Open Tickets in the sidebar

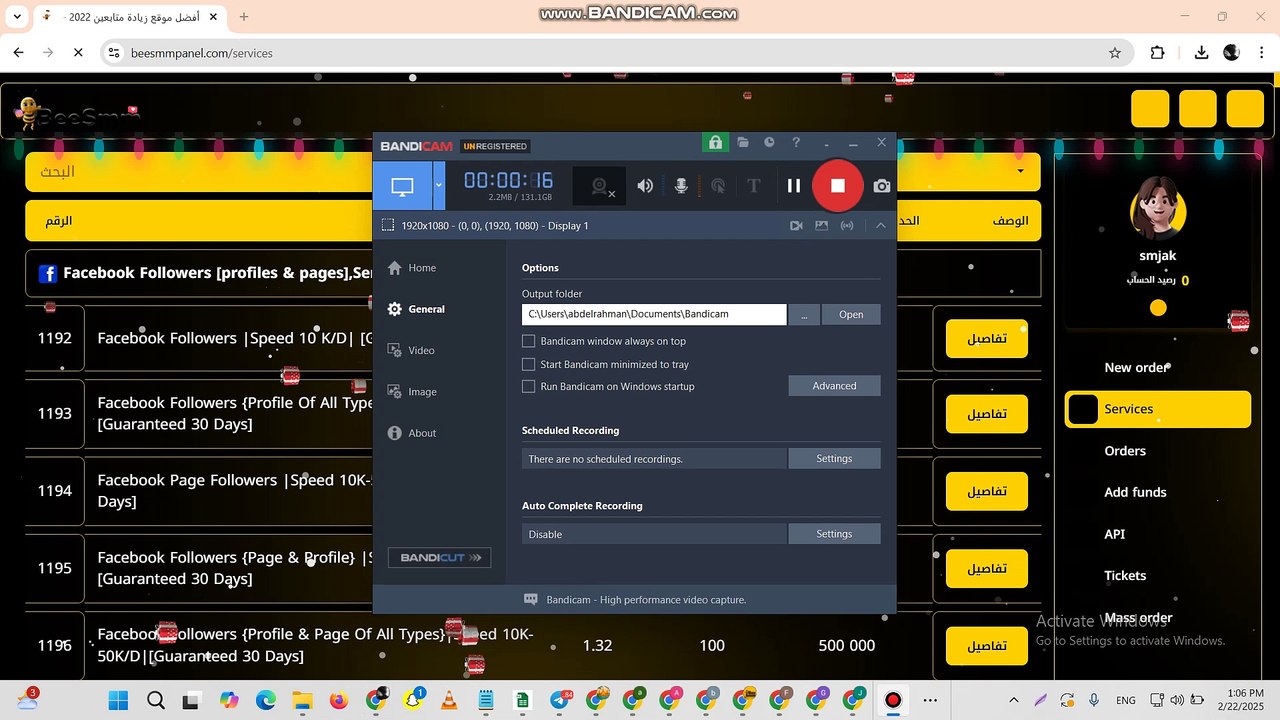tap(1125, 575)
